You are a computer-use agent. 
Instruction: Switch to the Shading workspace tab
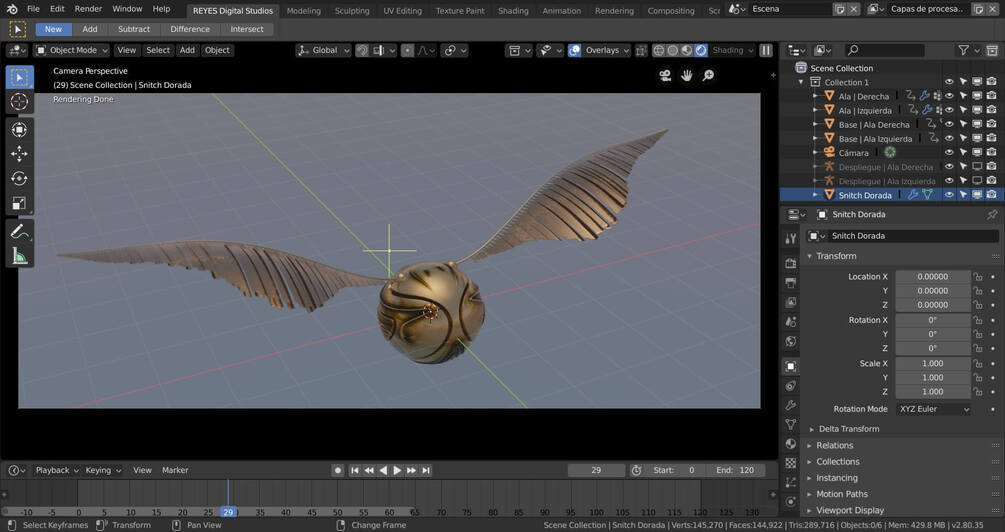(513, 10)
